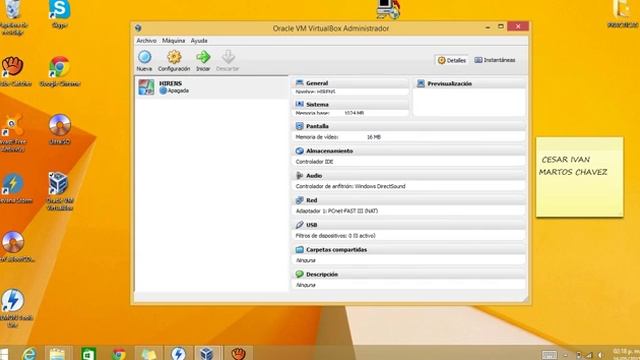Click the "Controlador IDE" text
The height and width of the screenshot is (360, 640).
[x=314, y=162]
